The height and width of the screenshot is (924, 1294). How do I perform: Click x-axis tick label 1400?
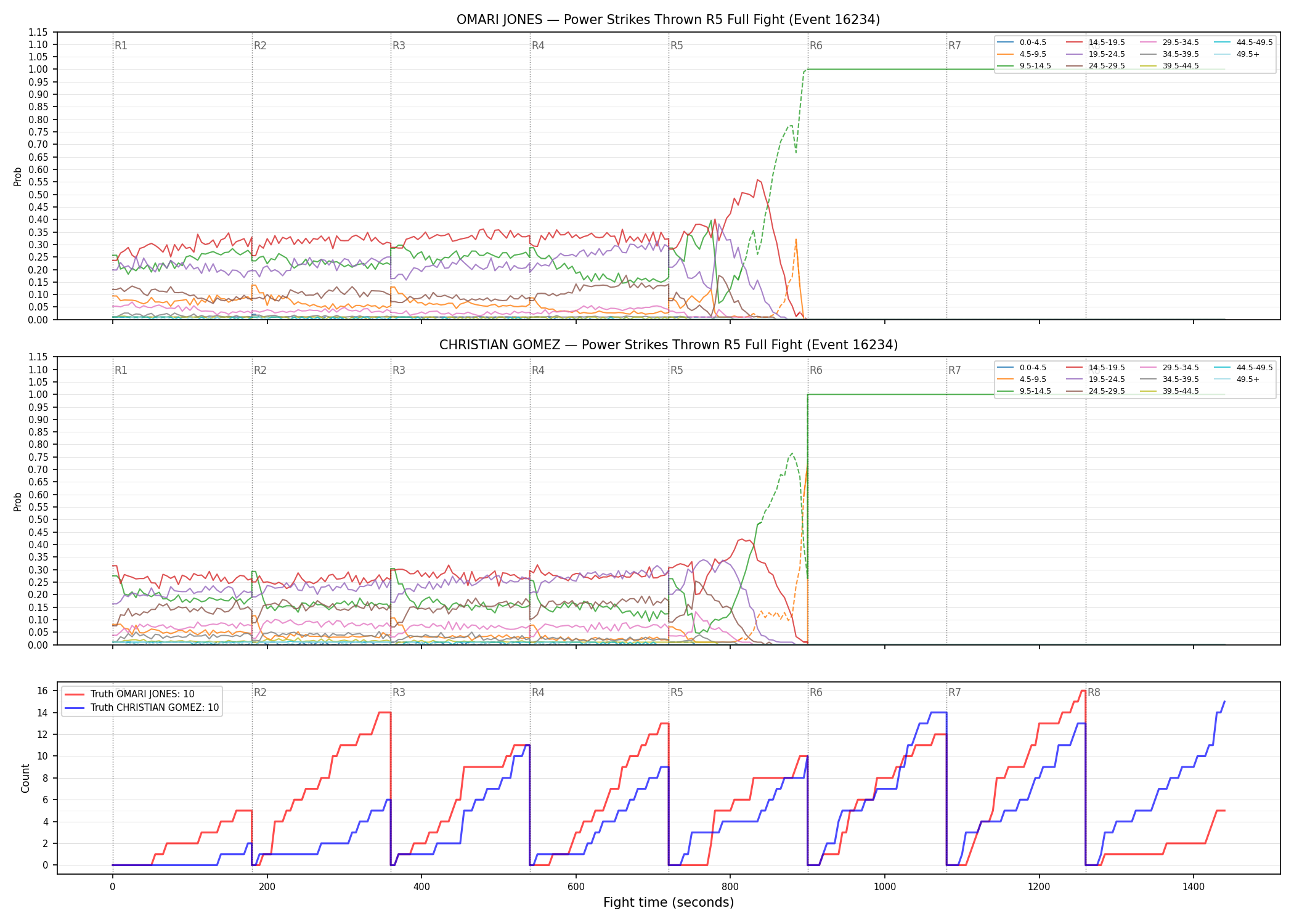click(x=1194, y=887)
